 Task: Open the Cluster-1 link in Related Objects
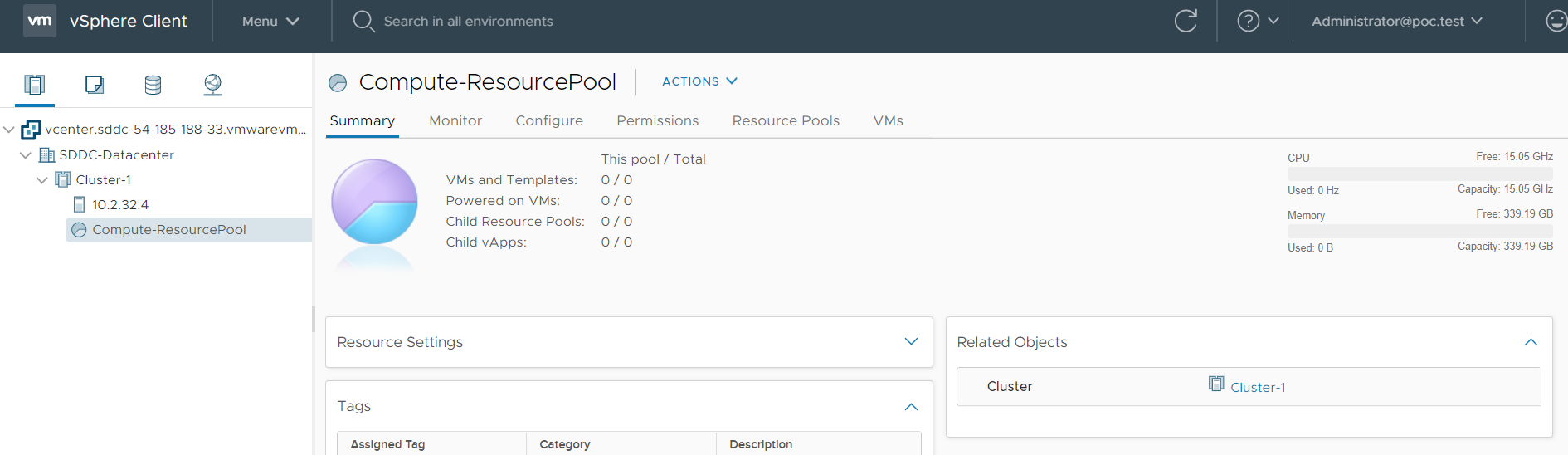pyautogui.click(x=1258, y=387)
